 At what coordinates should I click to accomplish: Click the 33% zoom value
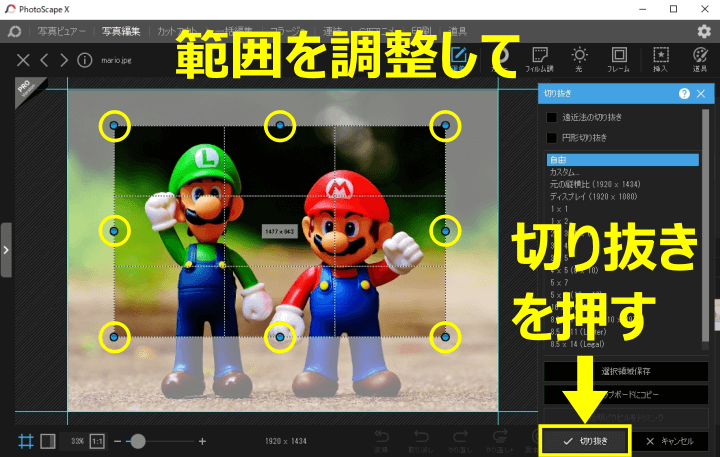[x=77, y=441]
